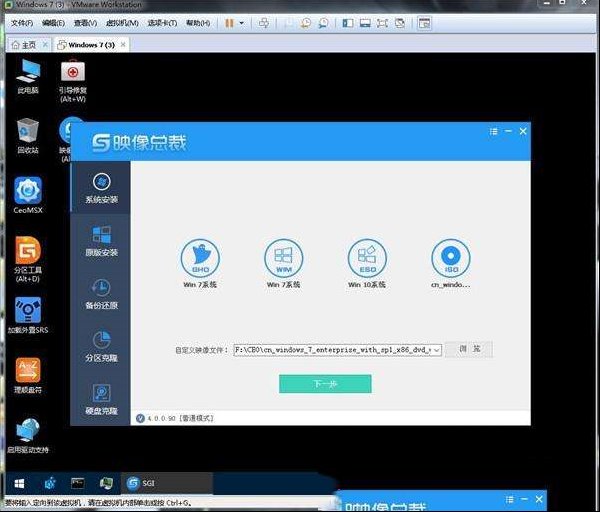Open the 原版安装 sidebar section
600x512 pixels.
coord(101,241)
